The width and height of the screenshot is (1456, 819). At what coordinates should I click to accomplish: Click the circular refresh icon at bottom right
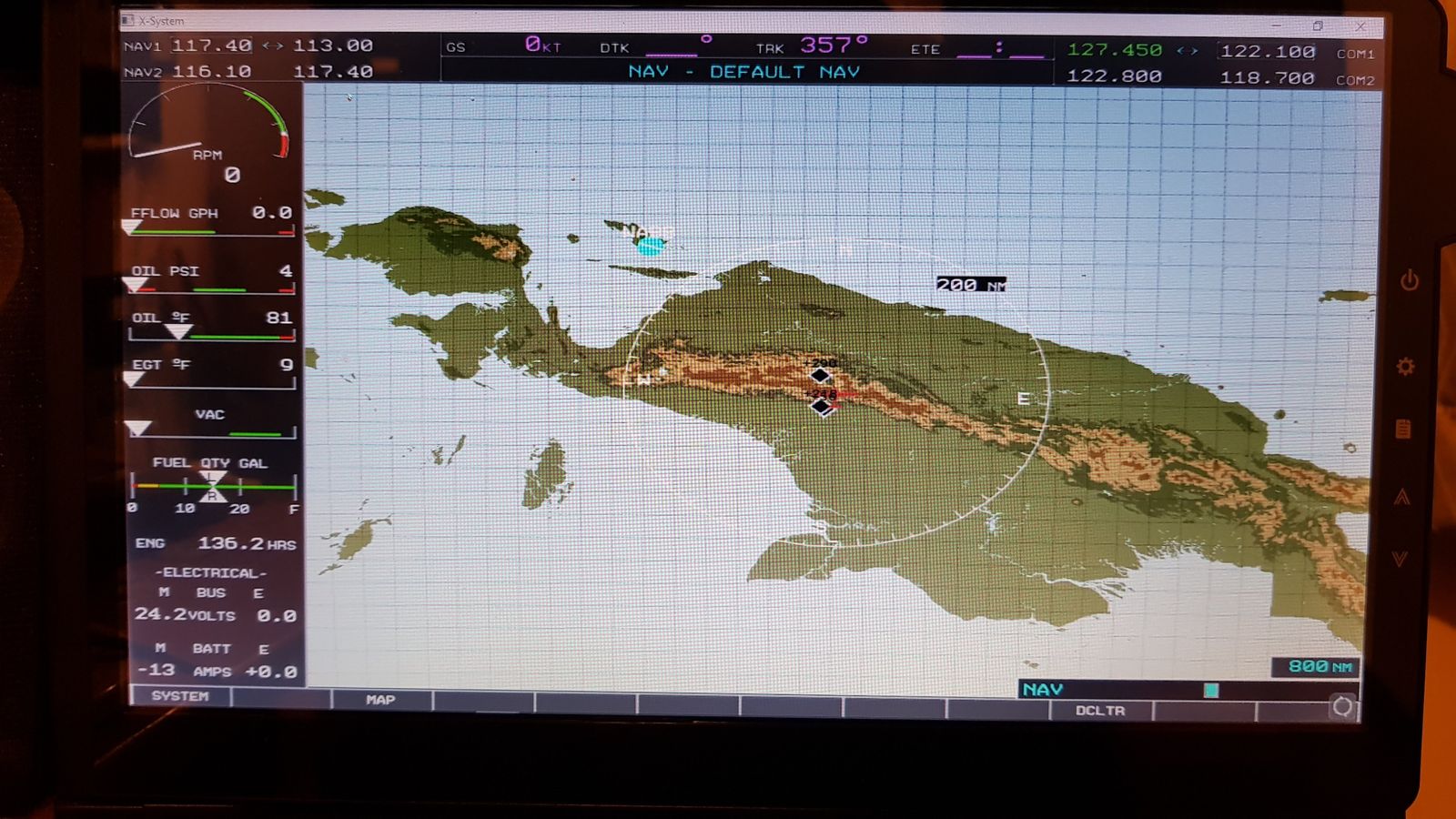coord(1342,707)
